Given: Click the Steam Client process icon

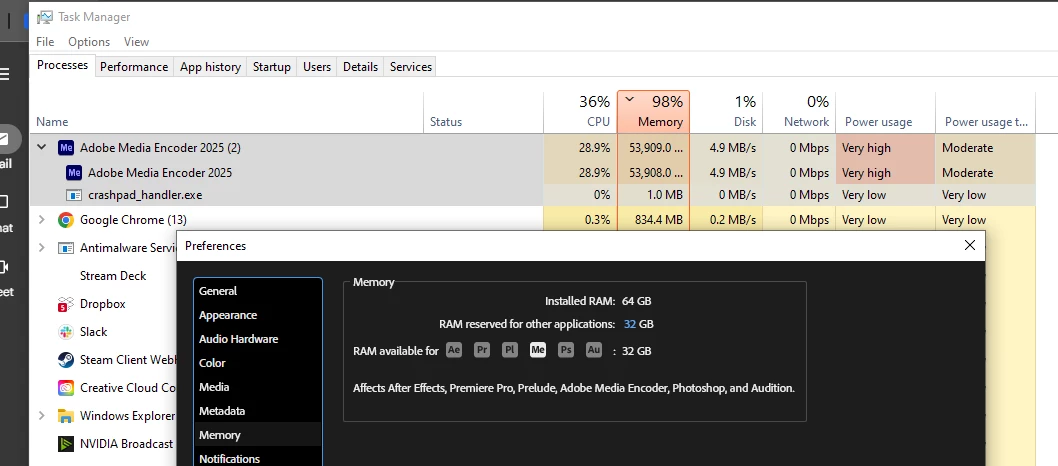Looking at the screenshot, I should click(x=65, y=360).
